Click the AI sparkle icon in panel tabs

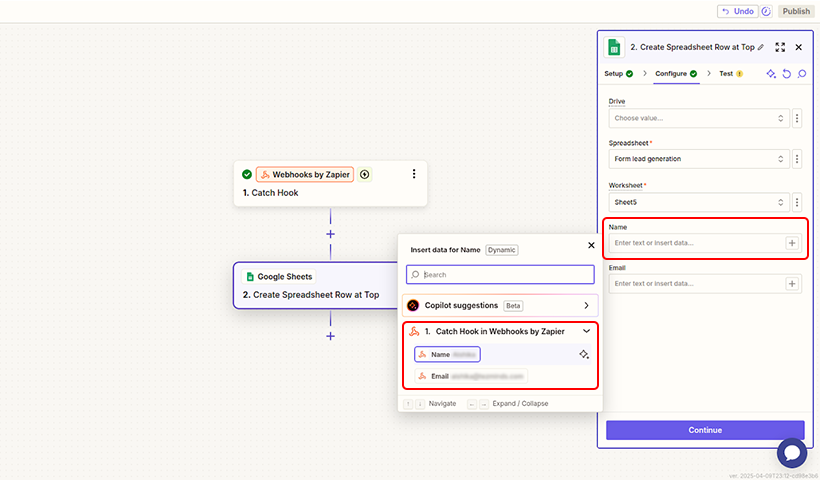tap(771, 74)
